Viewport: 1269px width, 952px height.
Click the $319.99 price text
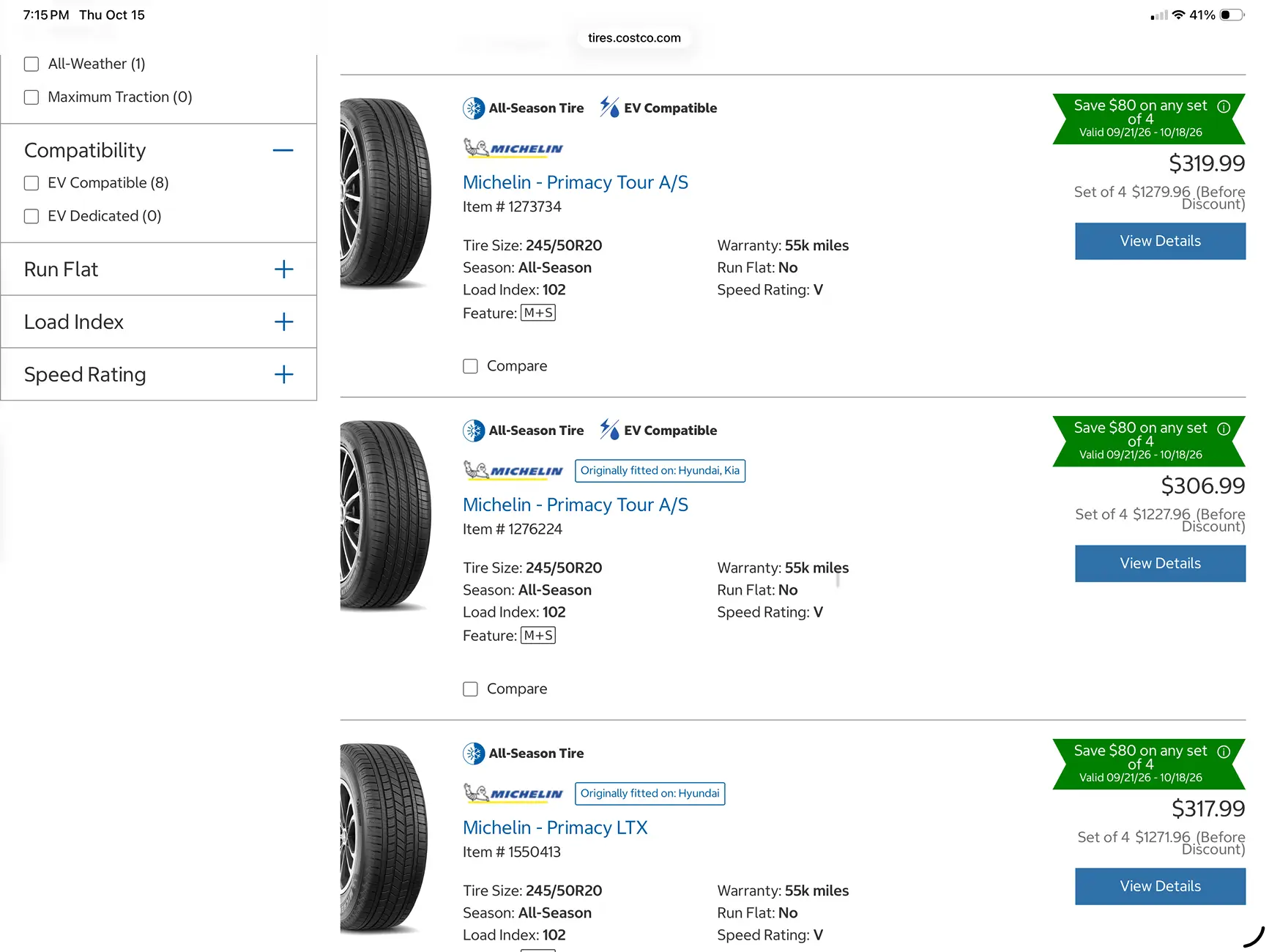(1207, 163)
